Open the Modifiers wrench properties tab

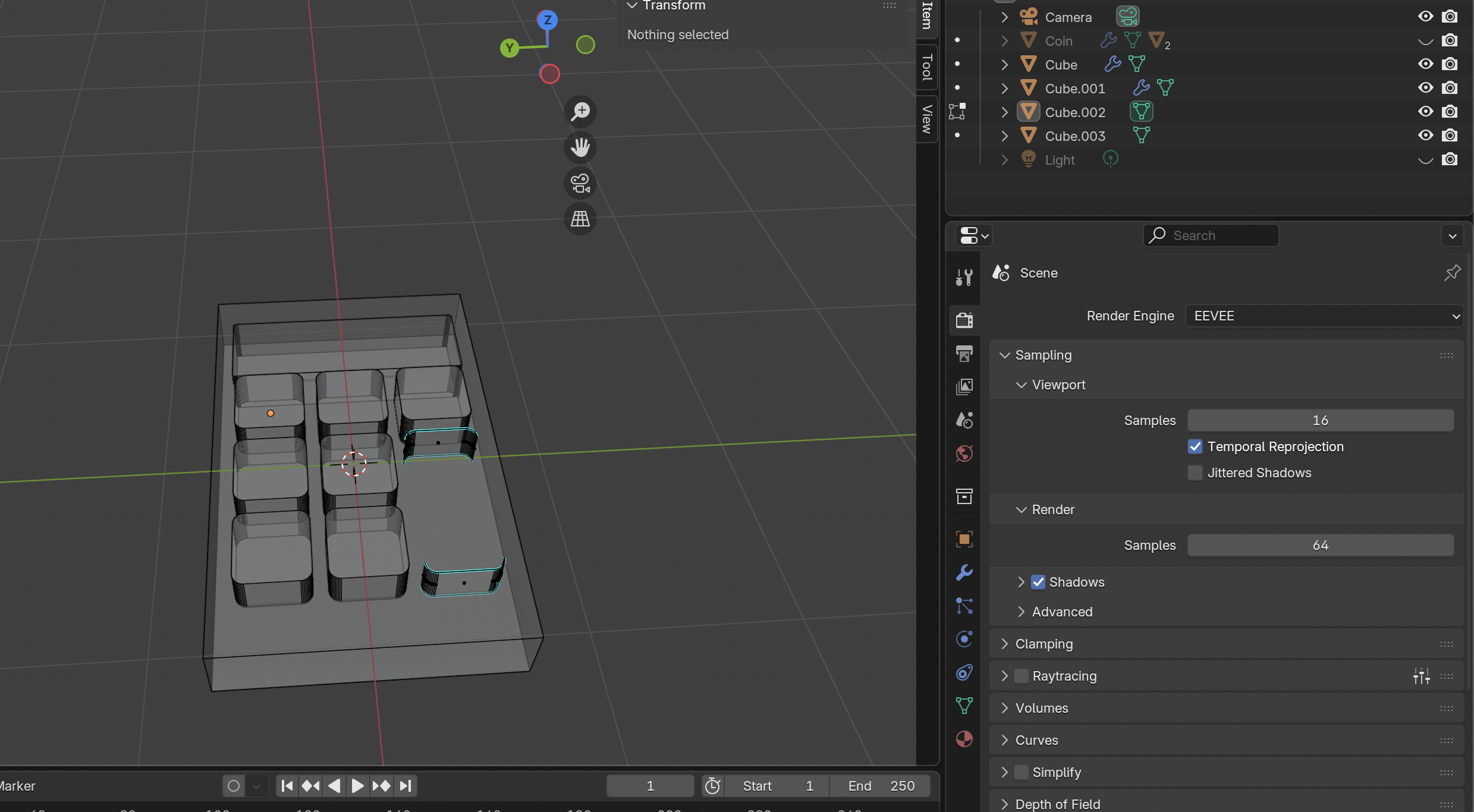tap(964, 572)
